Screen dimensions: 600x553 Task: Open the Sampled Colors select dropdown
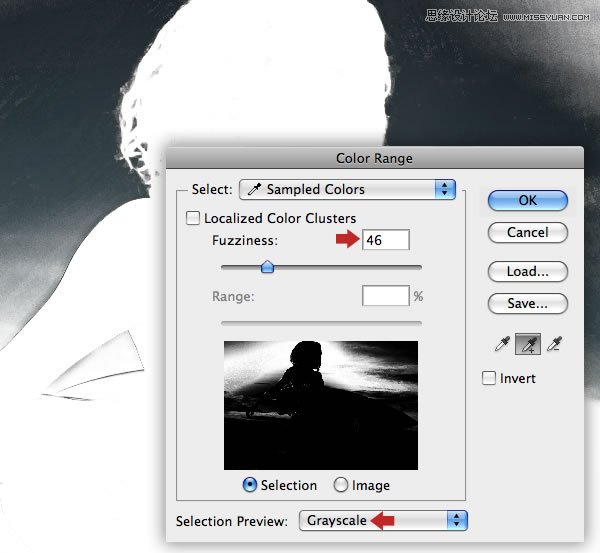[x=347, y=189]
